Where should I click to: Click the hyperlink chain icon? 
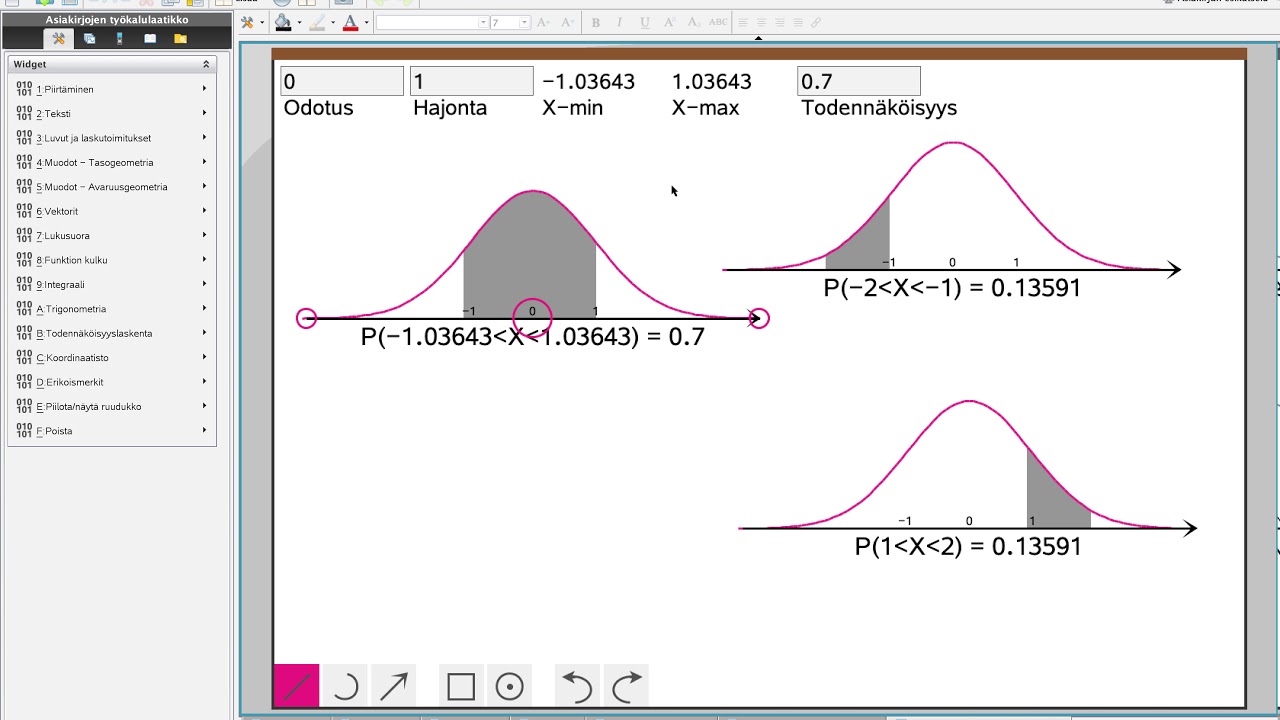816,22
